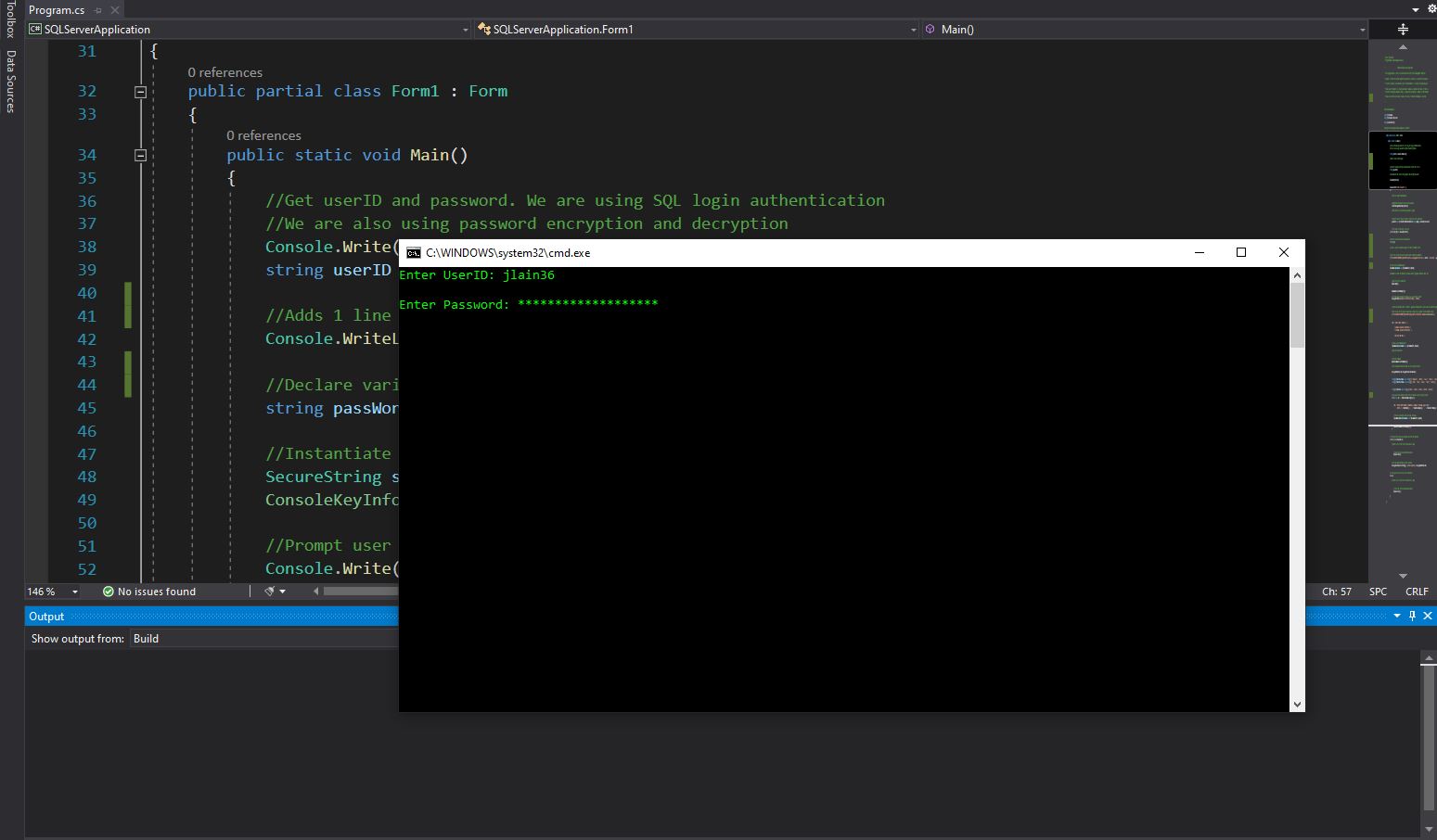Image resolution: width=1437 pixels, height=840 pixels.
Task: Open the Toolbox side panel
Action: pos(10,19)
